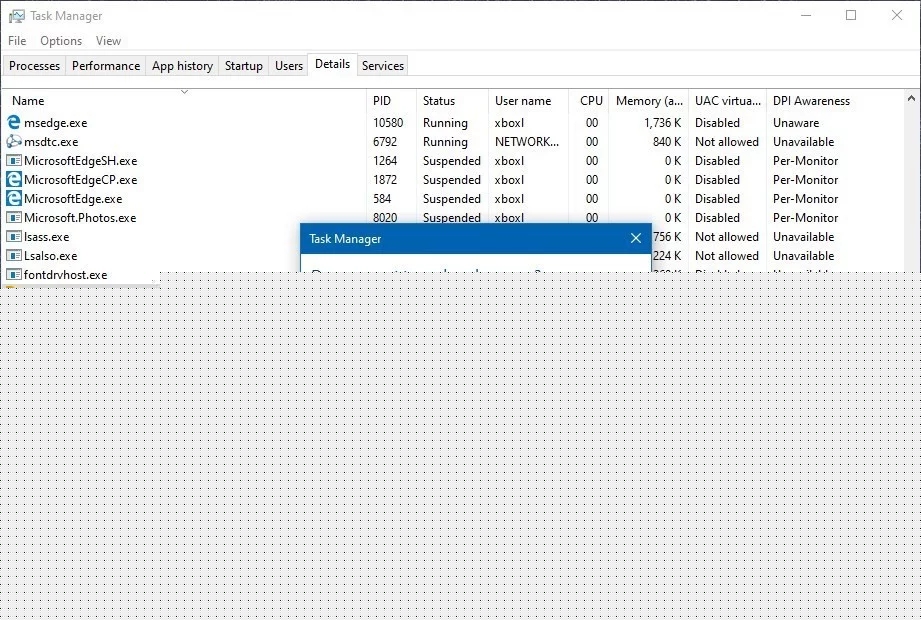Select the Details tab
The image size is (921, 620).
point(332,64)
